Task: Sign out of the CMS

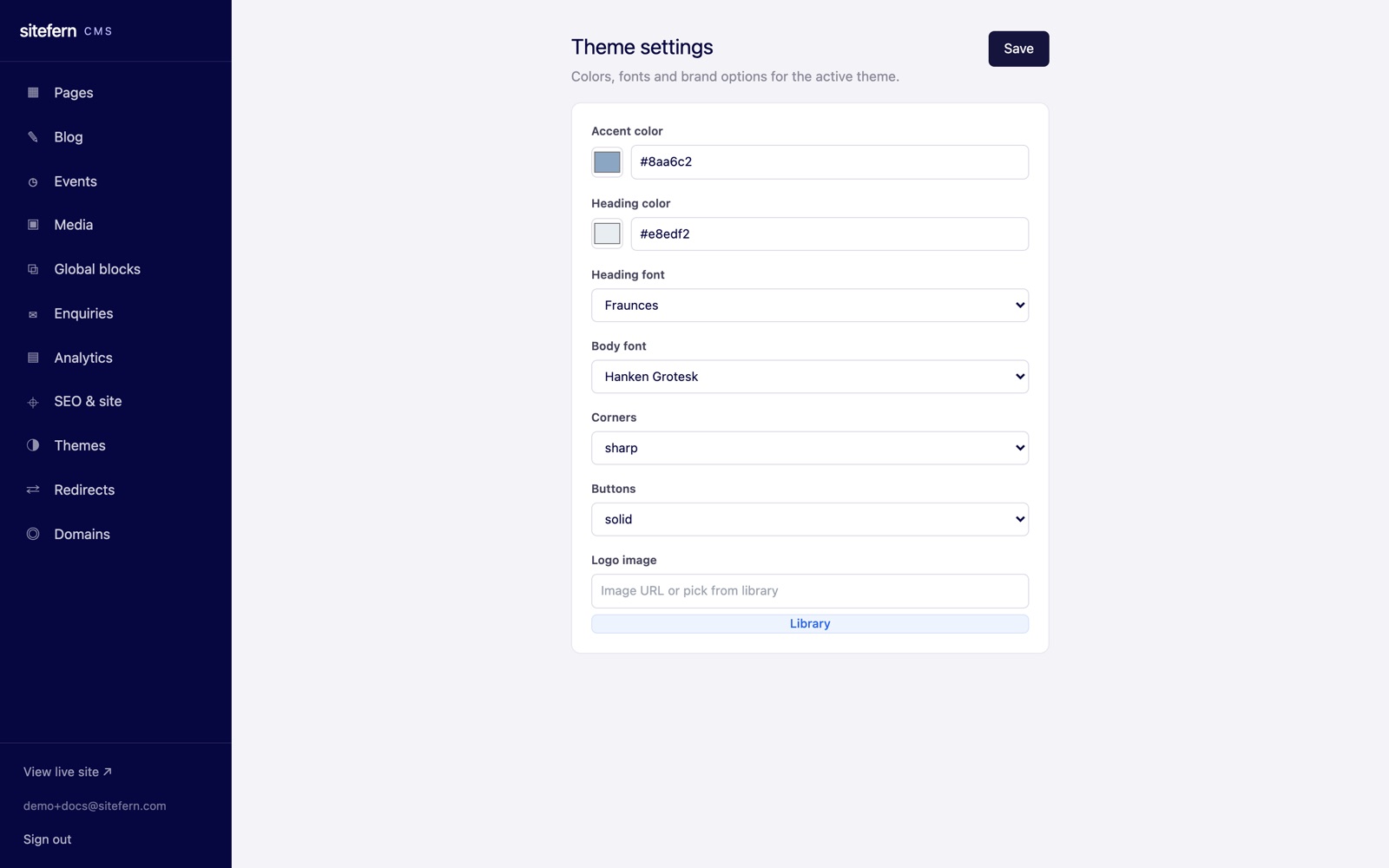Action: [x=48, y=839]
